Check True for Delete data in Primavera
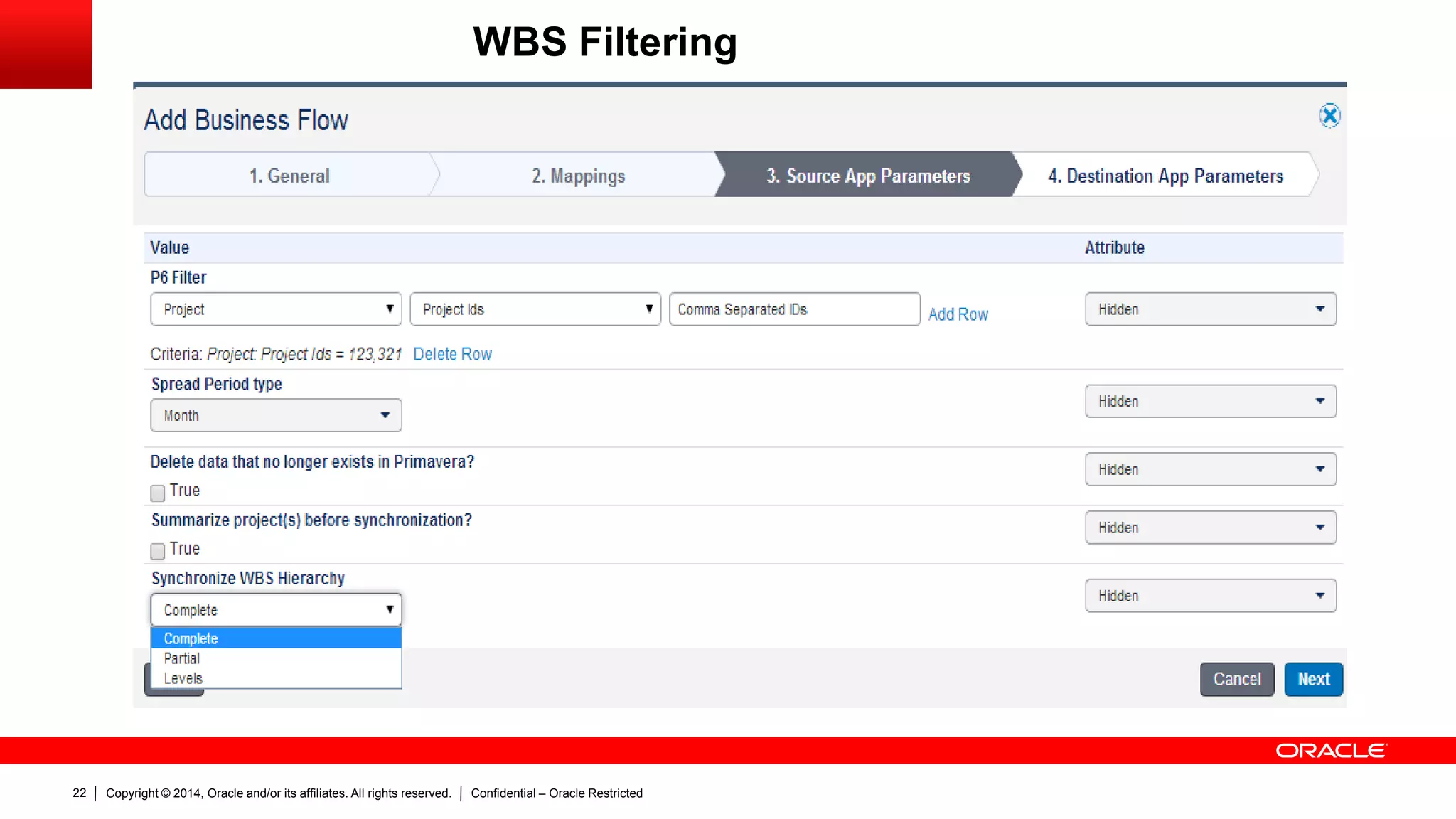 (158, 493)
